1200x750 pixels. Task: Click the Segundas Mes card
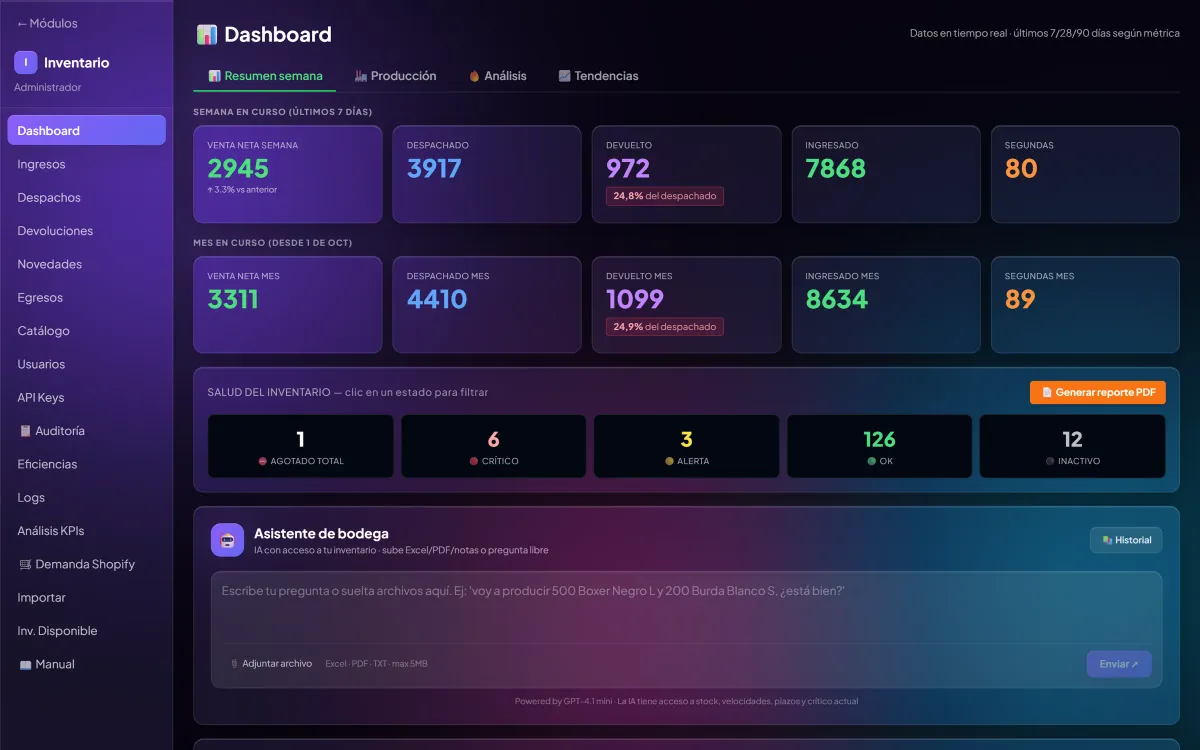[x=1085, y=305]
